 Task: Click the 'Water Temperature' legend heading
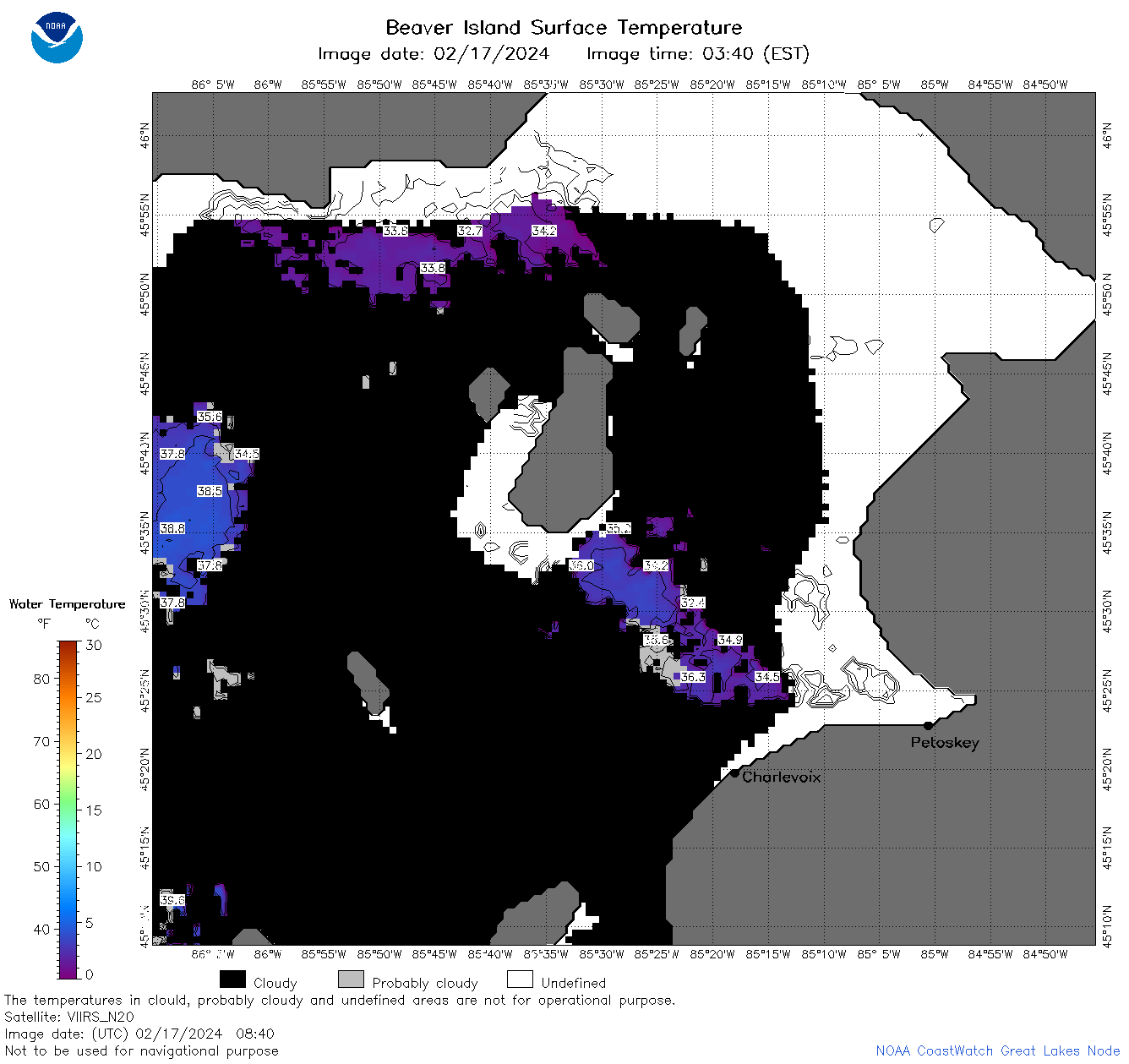[67, 604]
